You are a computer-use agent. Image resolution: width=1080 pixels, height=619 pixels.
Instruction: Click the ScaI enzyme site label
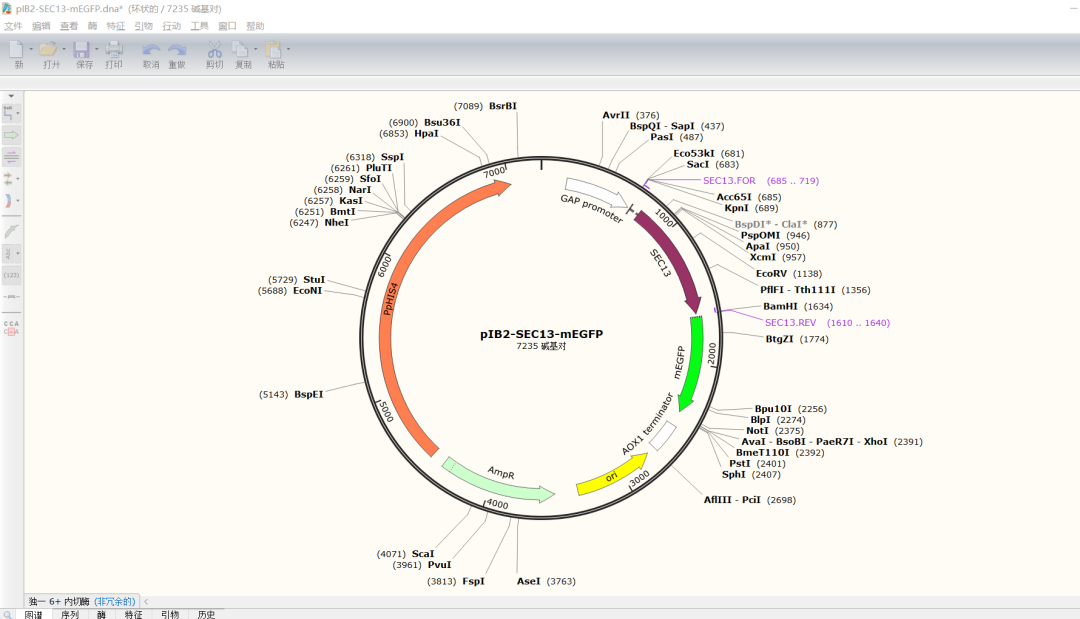tap(423, 554)
